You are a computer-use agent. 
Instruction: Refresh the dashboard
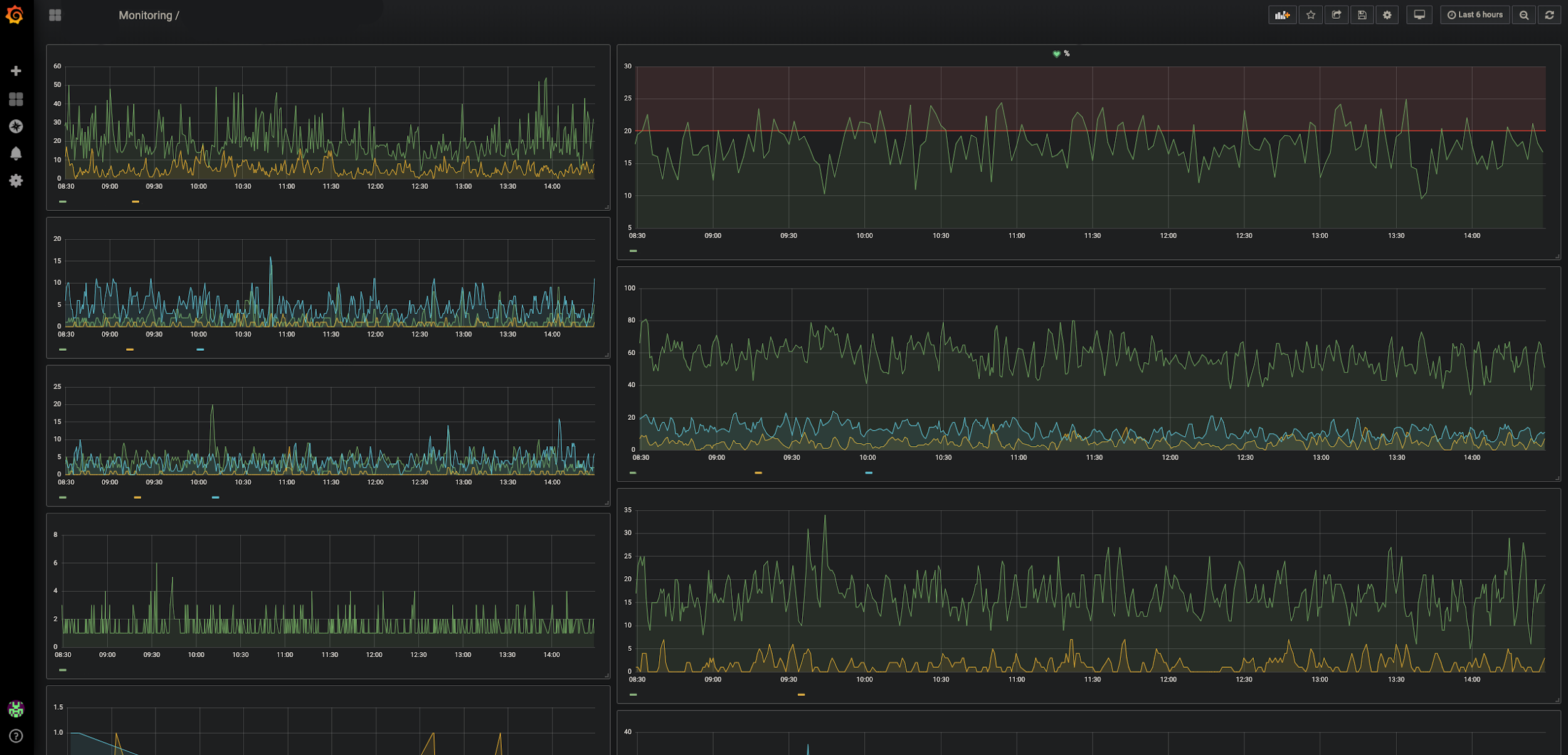[x=1549, y=15]
